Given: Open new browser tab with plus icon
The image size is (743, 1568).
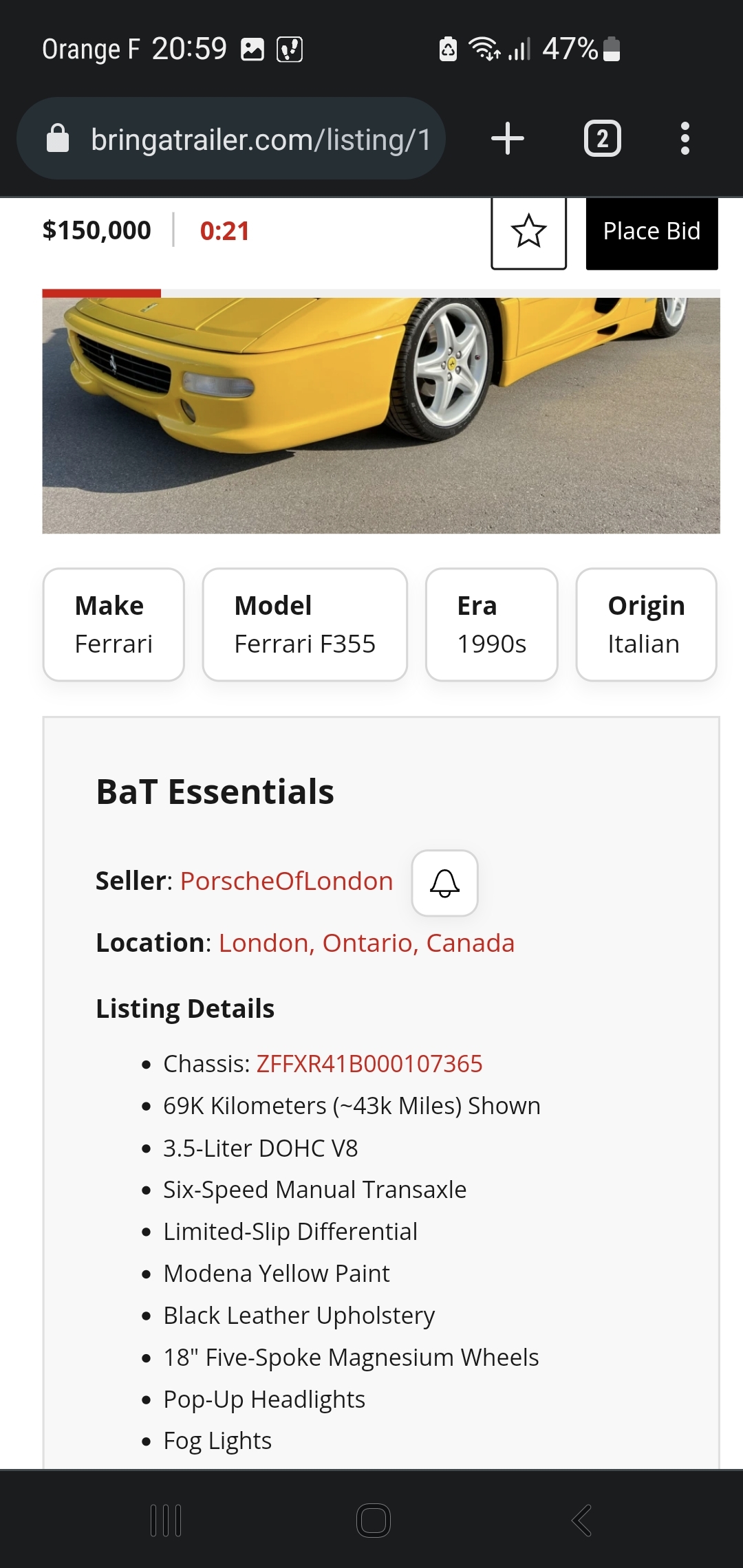Looking at the screenshot, I should pyautogui.click(x=508, y=138).
